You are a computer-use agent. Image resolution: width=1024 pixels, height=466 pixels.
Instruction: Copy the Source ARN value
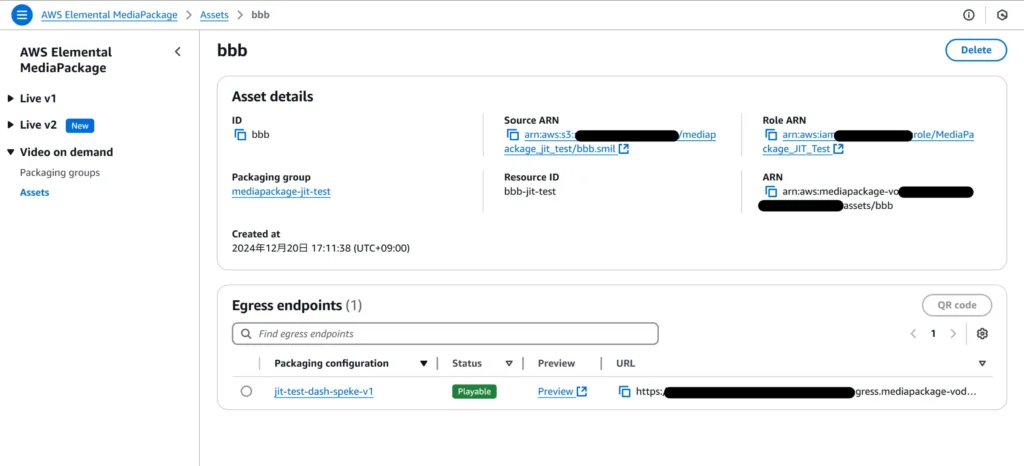pos(513,135)
